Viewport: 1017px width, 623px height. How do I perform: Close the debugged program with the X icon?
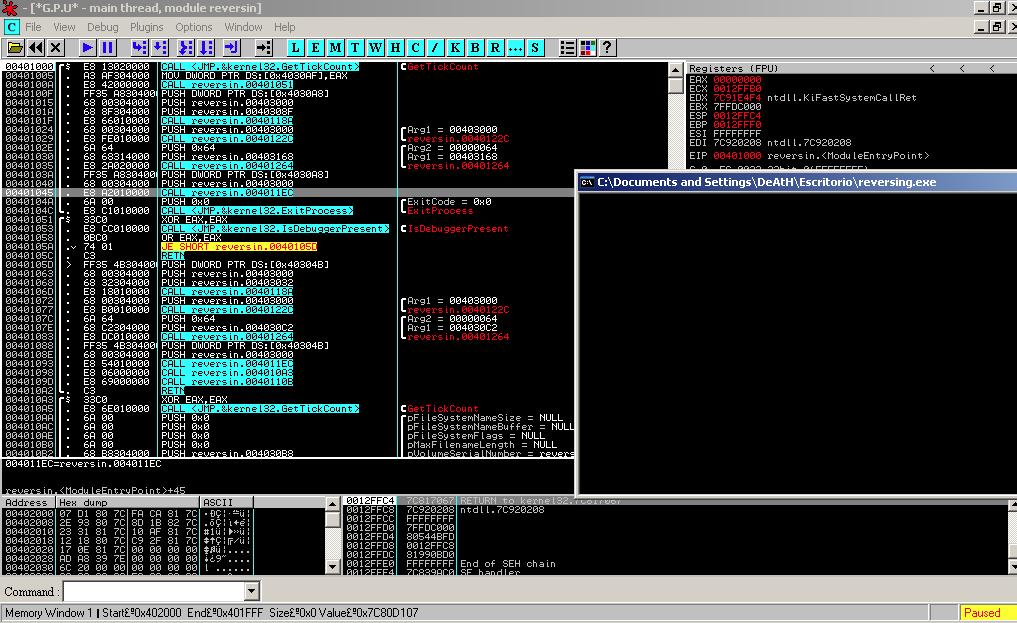[x=56, y=48]
